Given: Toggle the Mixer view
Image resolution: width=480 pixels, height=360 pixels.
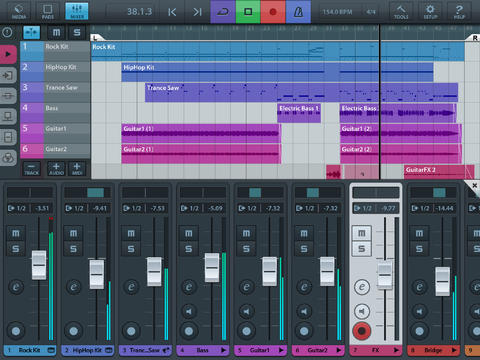Looking at the screenshot, I should (x=77, y=12).
